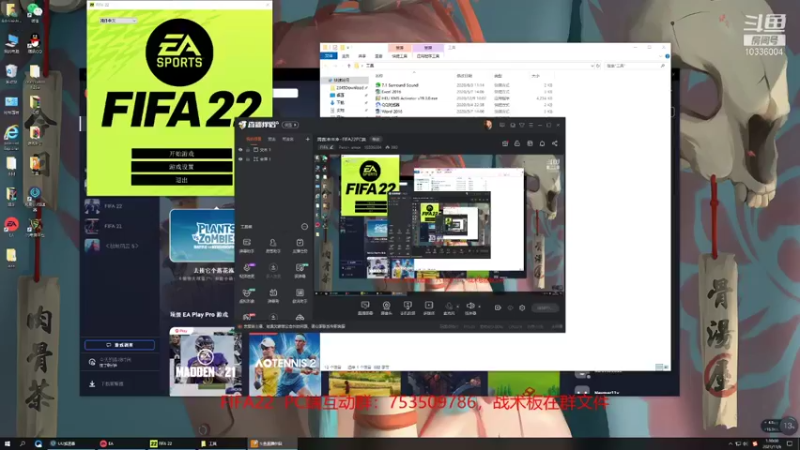Image resolution: width=800 pixels, height=450 pixels.
Task: Open the Madden 21 game tile in EA app
Action: point(205,362)
